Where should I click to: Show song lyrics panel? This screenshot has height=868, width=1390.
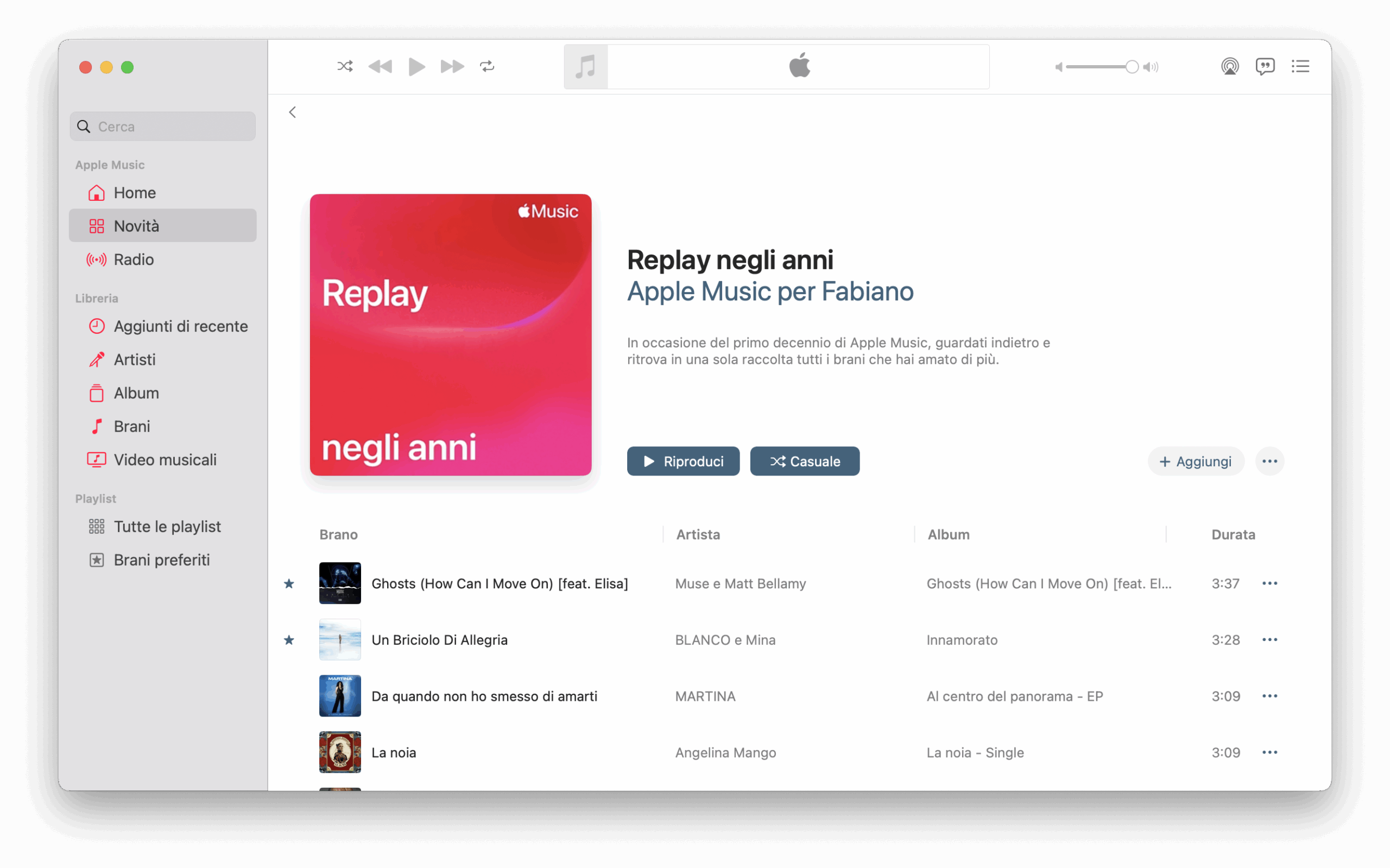[1265, 67]
